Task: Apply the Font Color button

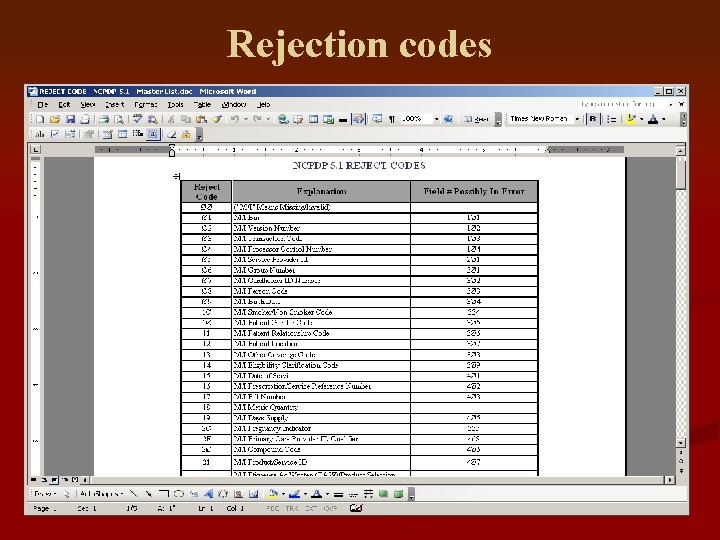Action: click(652, 119)
